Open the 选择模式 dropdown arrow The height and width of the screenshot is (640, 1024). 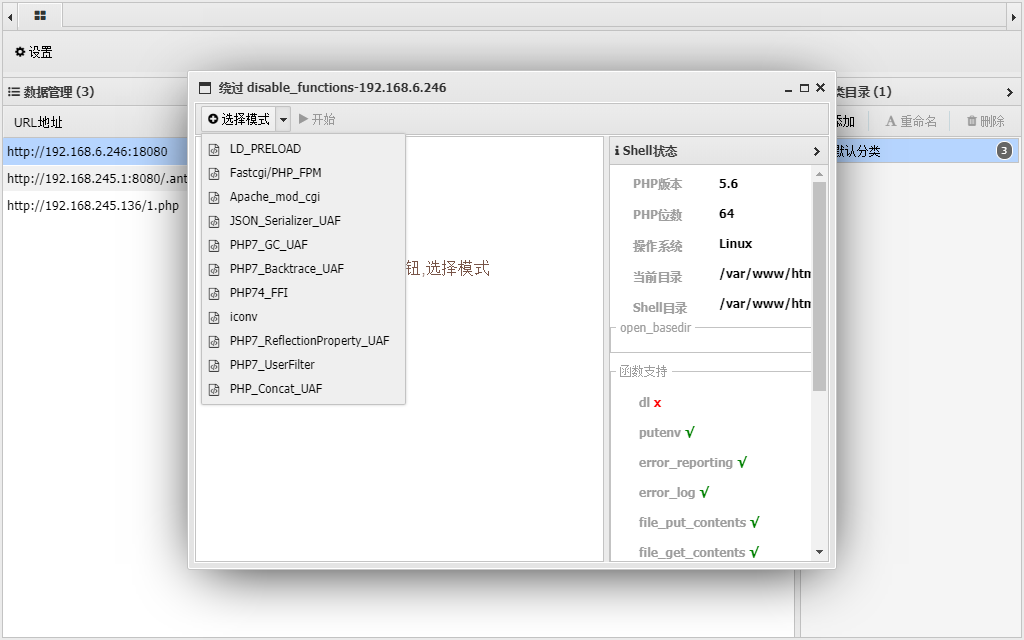283,119
